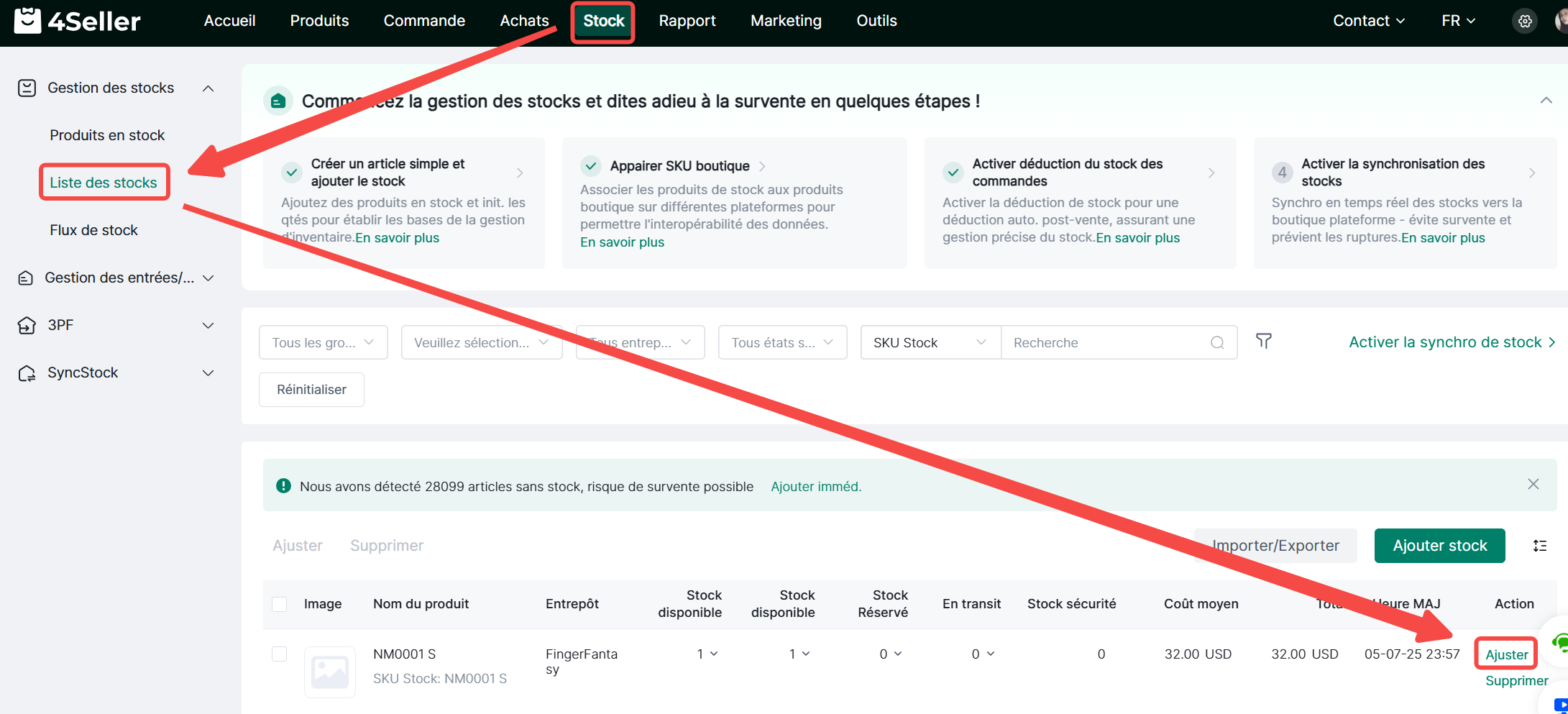Image resolution: width=1568 pixels, height=714 pixels.
Task: Click the Ajouter stock button
Action: click(1439, 546)
